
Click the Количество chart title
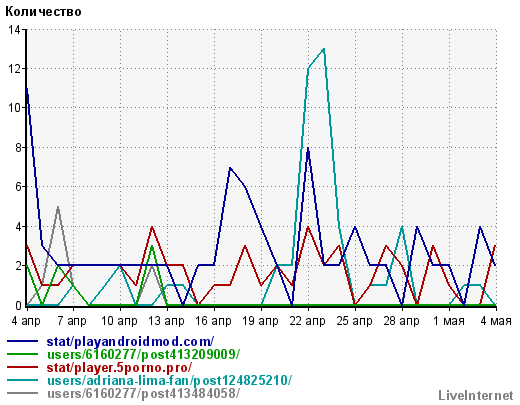(x=43, y=12)
